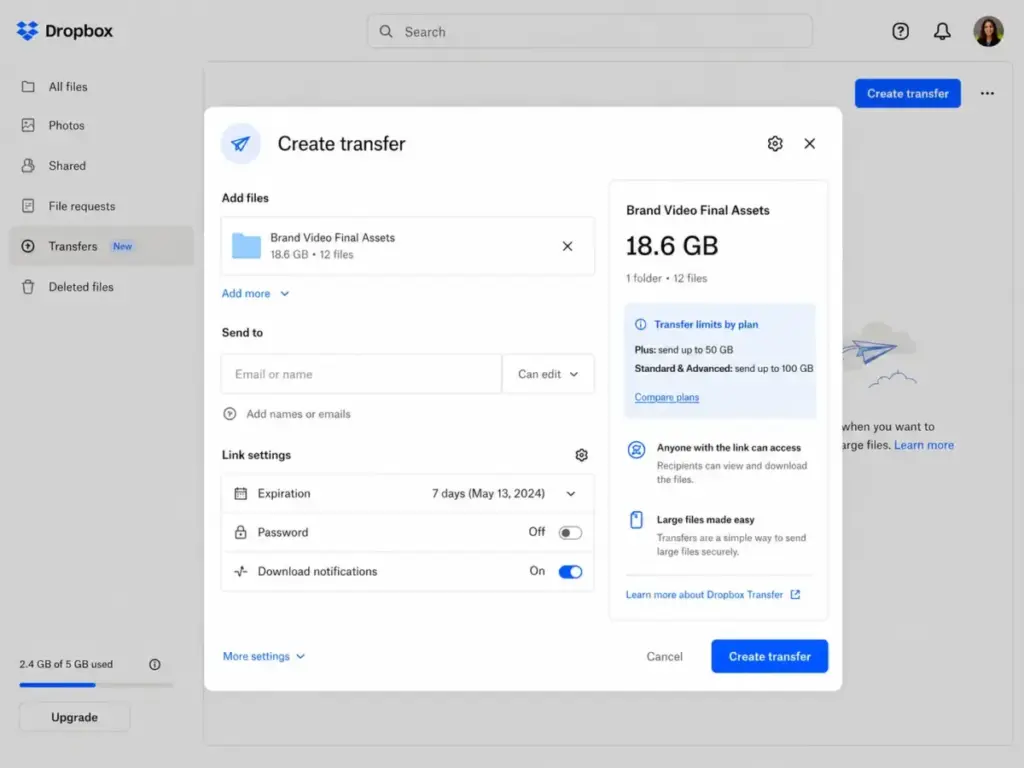Click the Transfer limits info icon

pyautogui.click(x=640, y=324)
